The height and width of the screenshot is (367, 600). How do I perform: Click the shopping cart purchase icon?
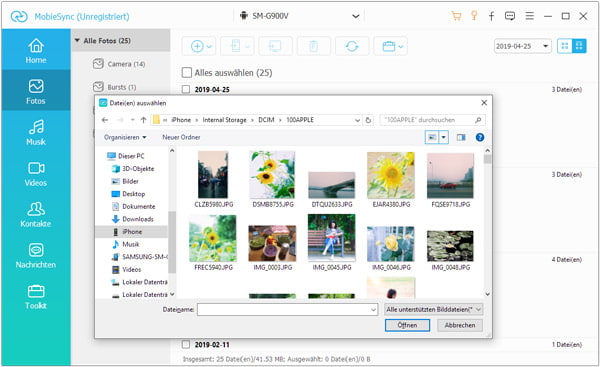tap(456, 16)
